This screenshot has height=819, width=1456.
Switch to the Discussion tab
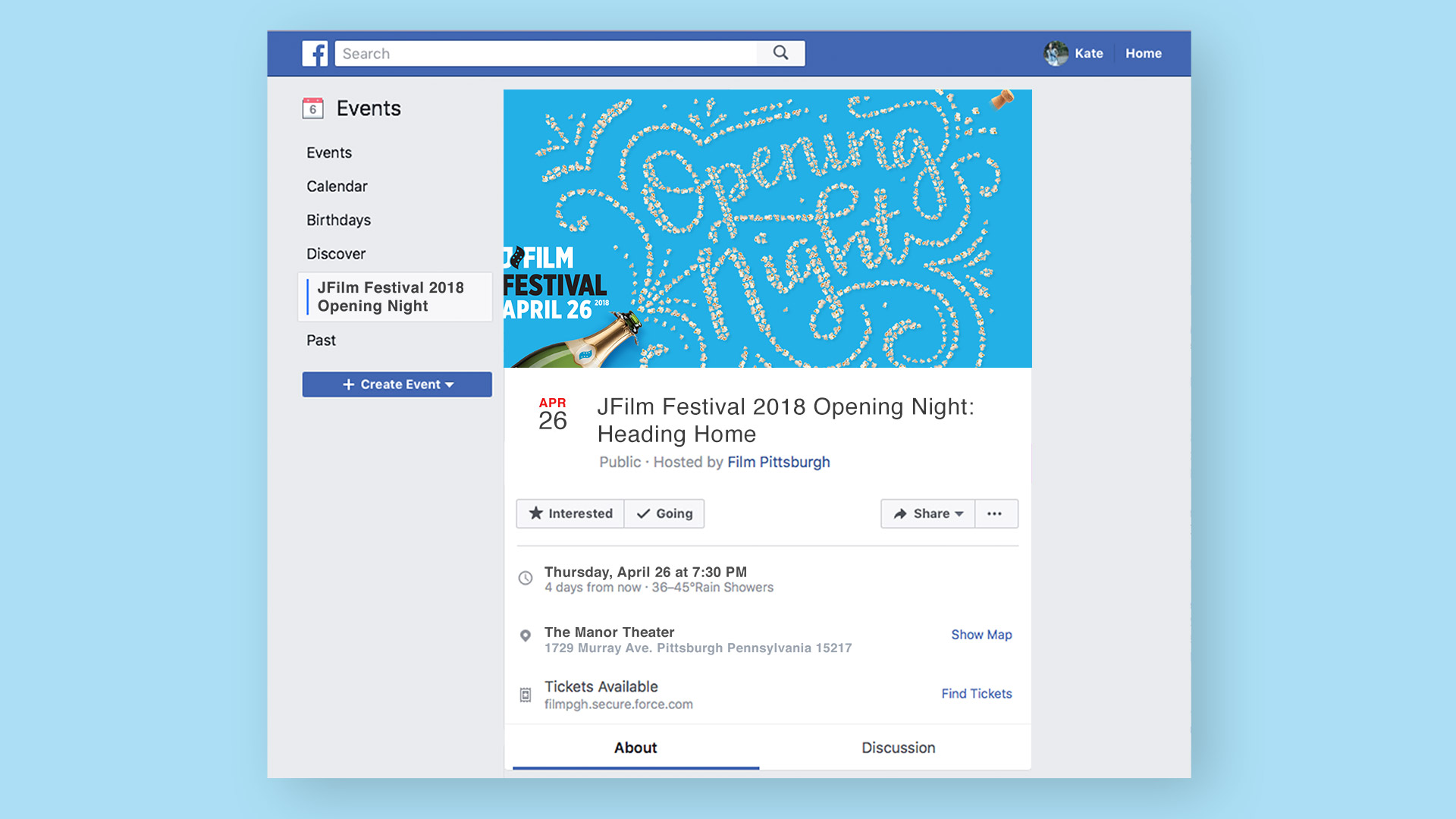click(x=898, y=748)
